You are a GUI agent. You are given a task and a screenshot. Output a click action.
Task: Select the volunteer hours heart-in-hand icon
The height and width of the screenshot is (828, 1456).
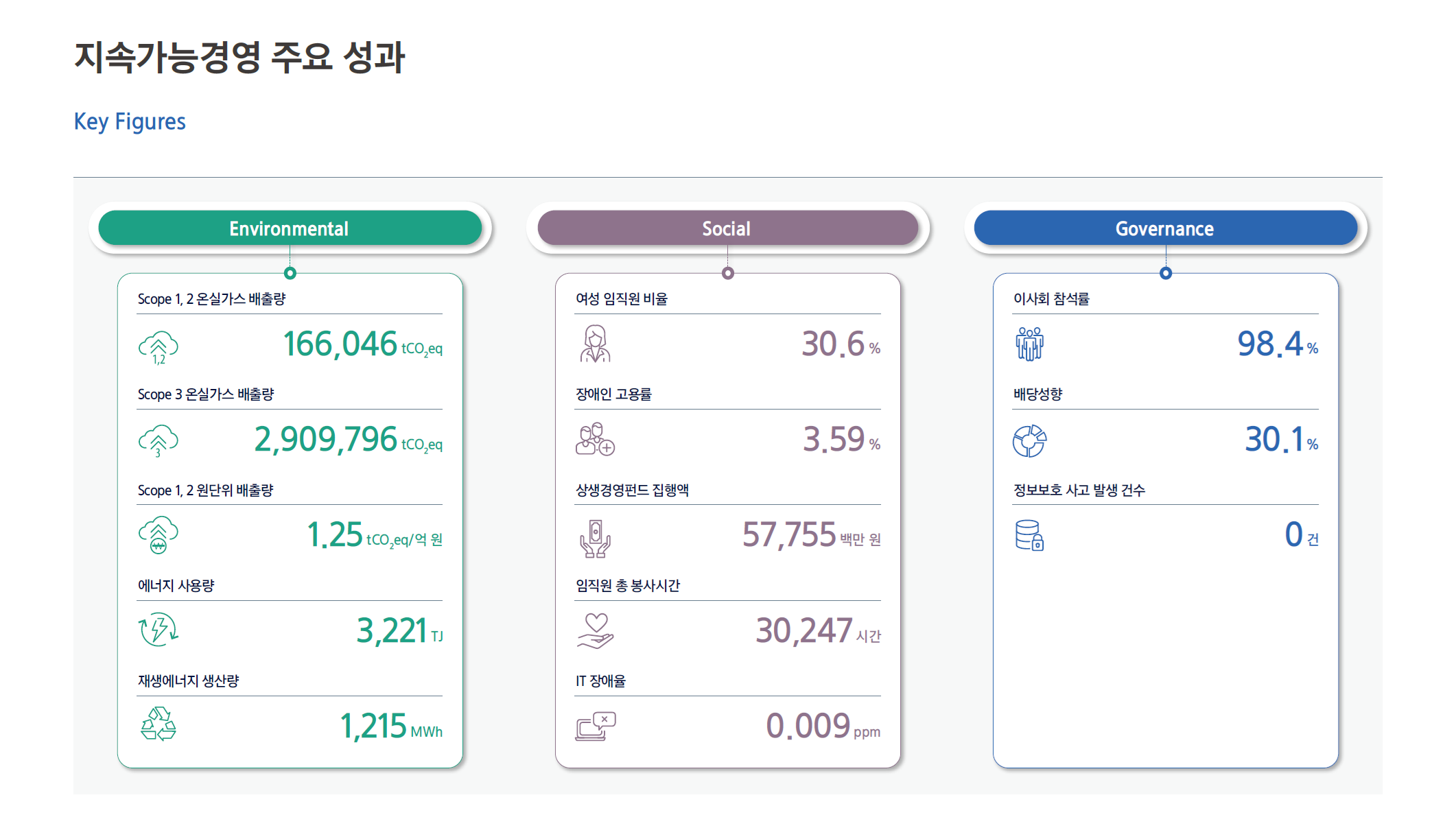click(x=595, y=630)
